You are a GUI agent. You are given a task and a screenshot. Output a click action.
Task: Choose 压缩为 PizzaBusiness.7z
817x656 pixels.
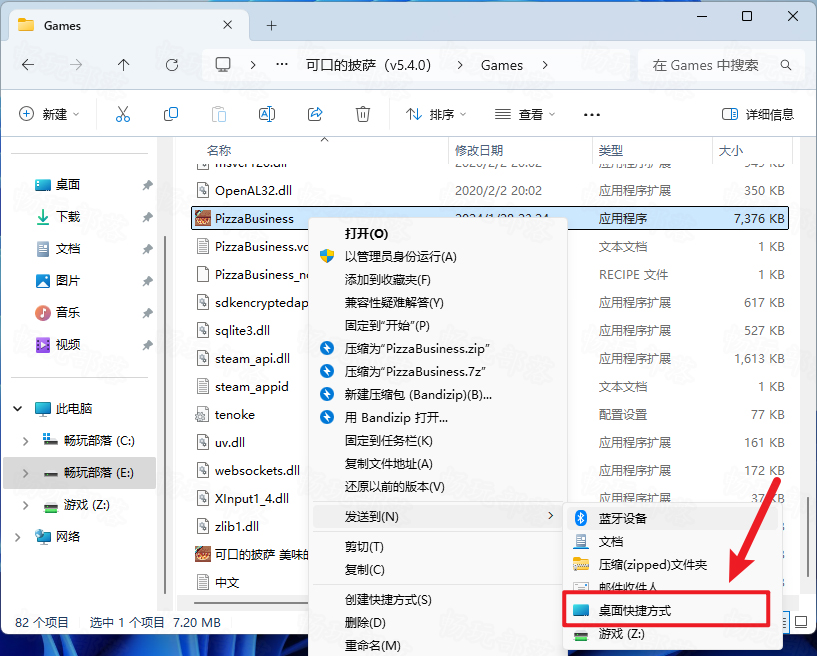click(438, 372)
